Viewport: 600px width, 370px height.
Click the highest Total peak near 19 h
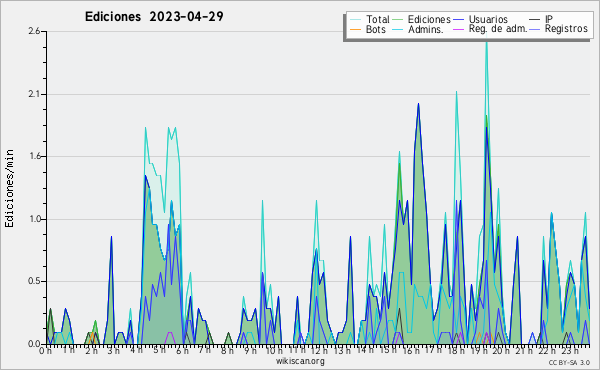pyautogui.click(x=486, y=43)
